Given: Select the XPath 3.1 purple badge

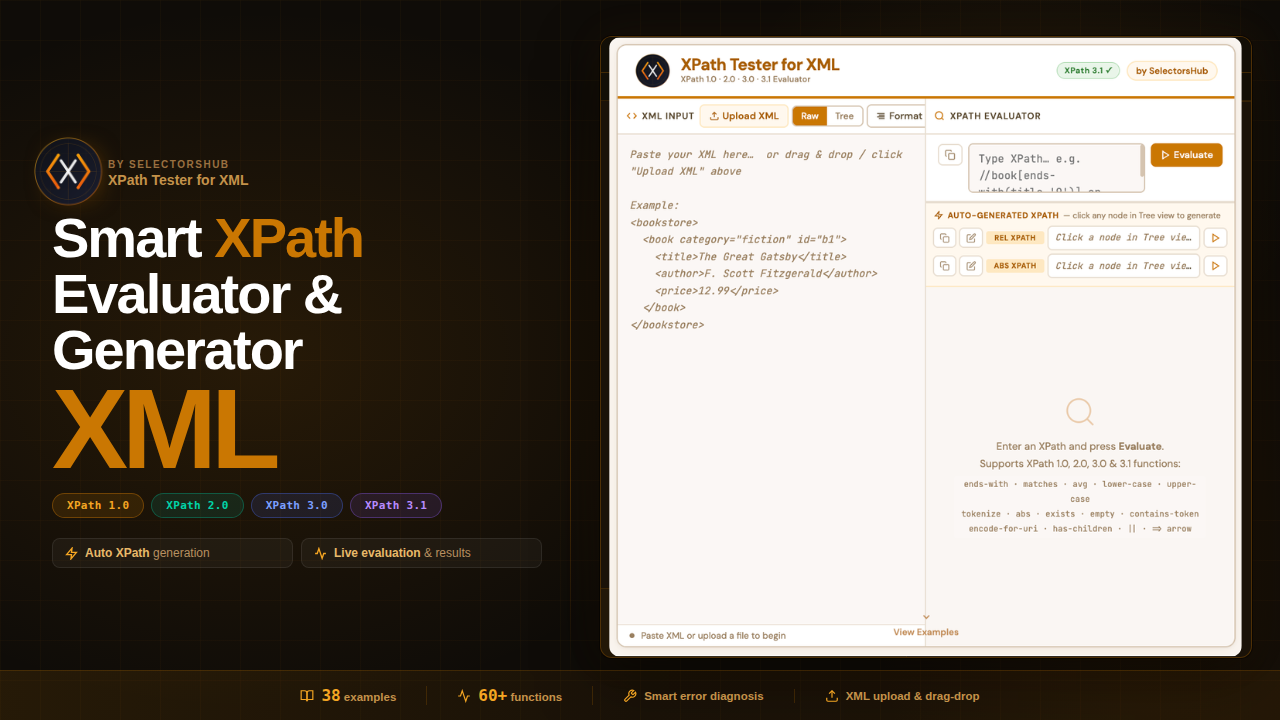Looking at the screenshot, I should (396, 506).
